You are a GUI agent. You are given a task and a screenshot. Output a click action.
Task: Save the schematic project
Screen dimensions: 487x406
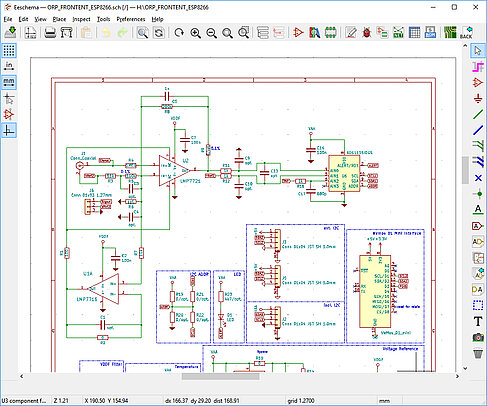click(11, 33)
